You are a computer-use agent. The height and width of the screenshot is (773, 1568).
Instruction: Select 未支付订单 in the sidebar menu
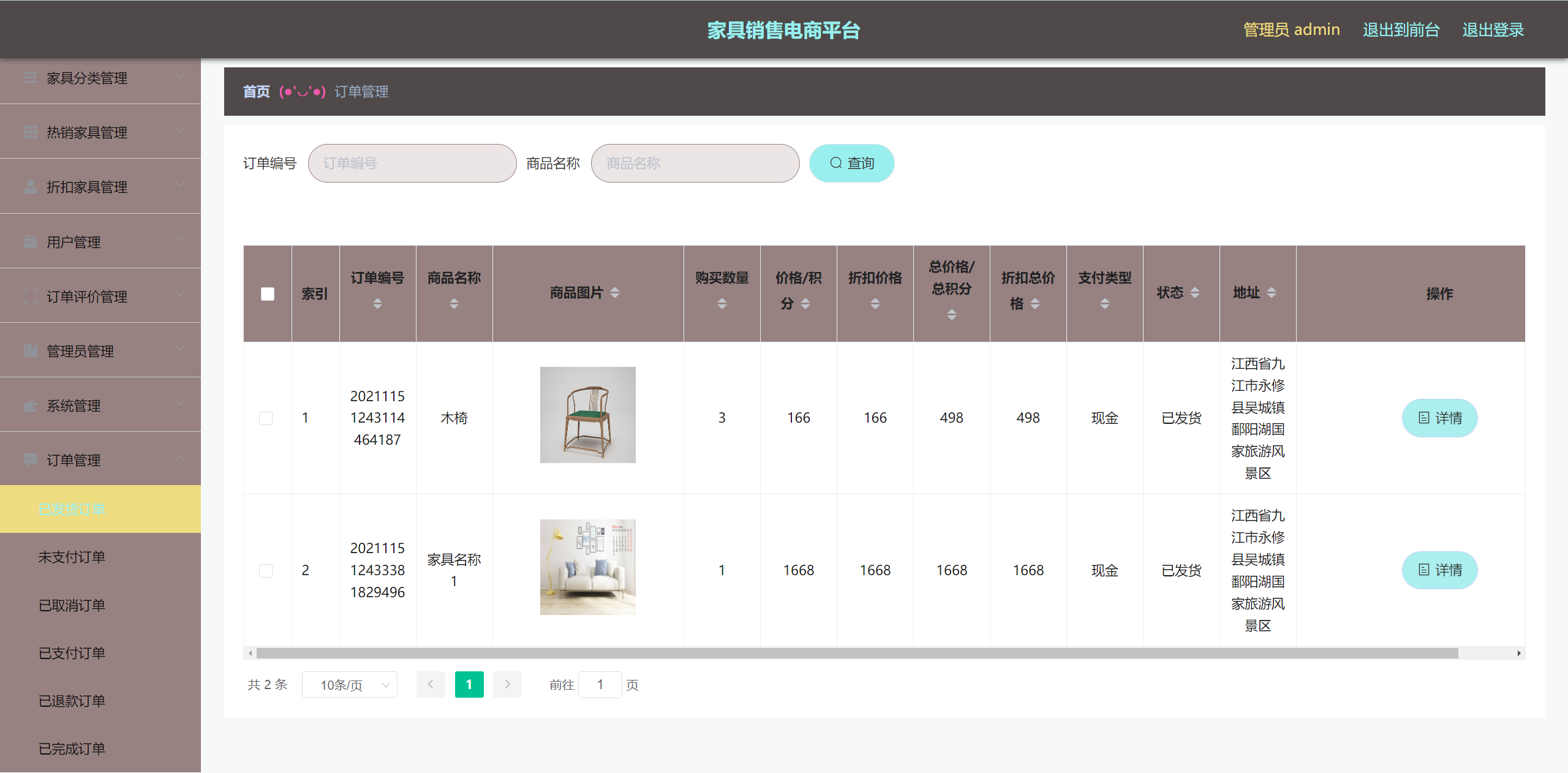72,556
